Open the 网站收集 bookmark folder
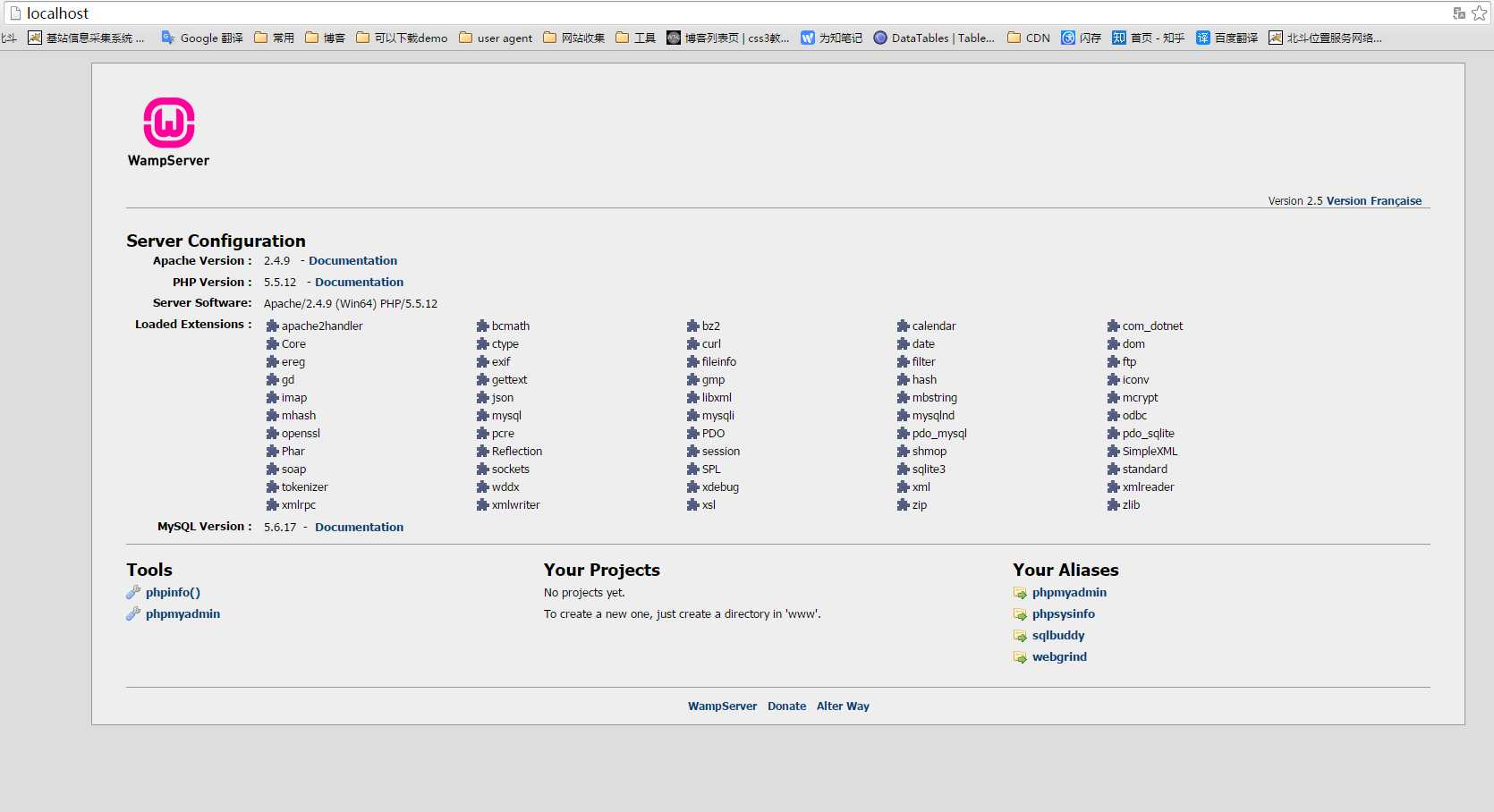This screenshot has height=812, width=1494. [573, 38]
